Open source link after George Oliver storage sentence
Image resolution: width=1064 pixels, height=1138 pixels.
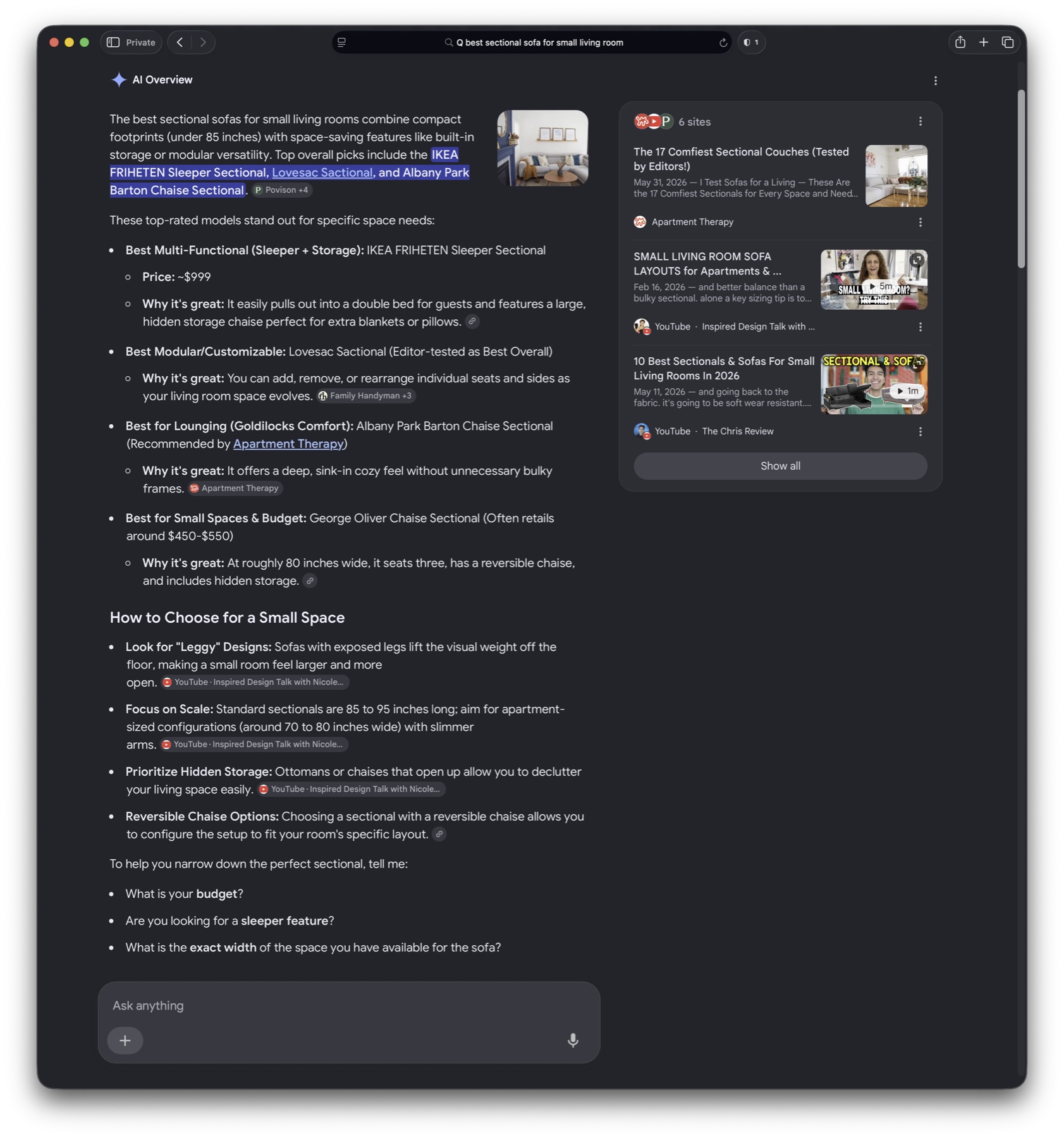pyautogui.click(x=310, y=581)
